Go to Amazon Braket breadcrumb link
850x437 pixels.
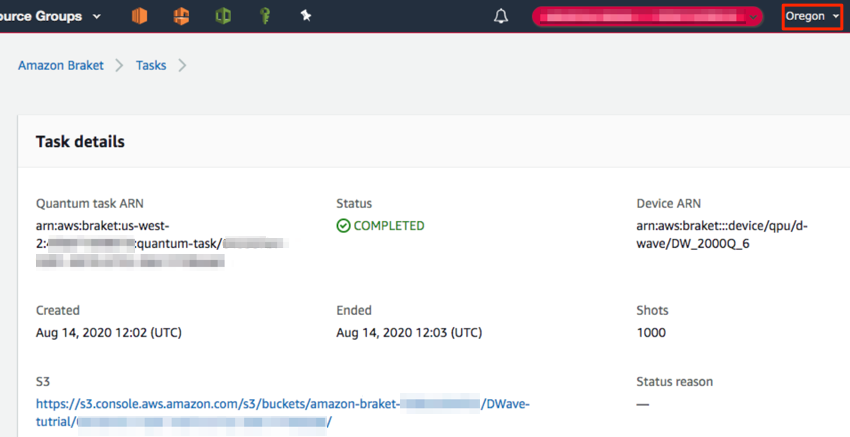coord(61,66)
